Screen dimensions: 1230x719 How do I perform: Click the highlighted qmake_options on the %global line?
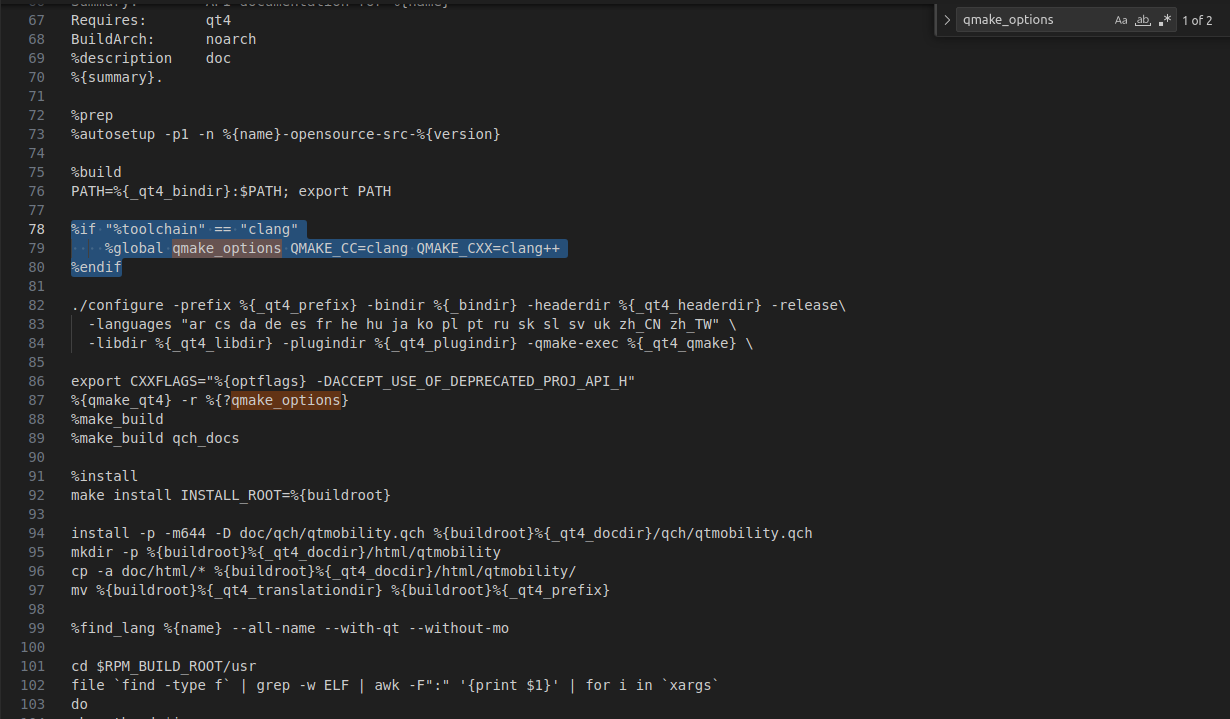(227, 248)
